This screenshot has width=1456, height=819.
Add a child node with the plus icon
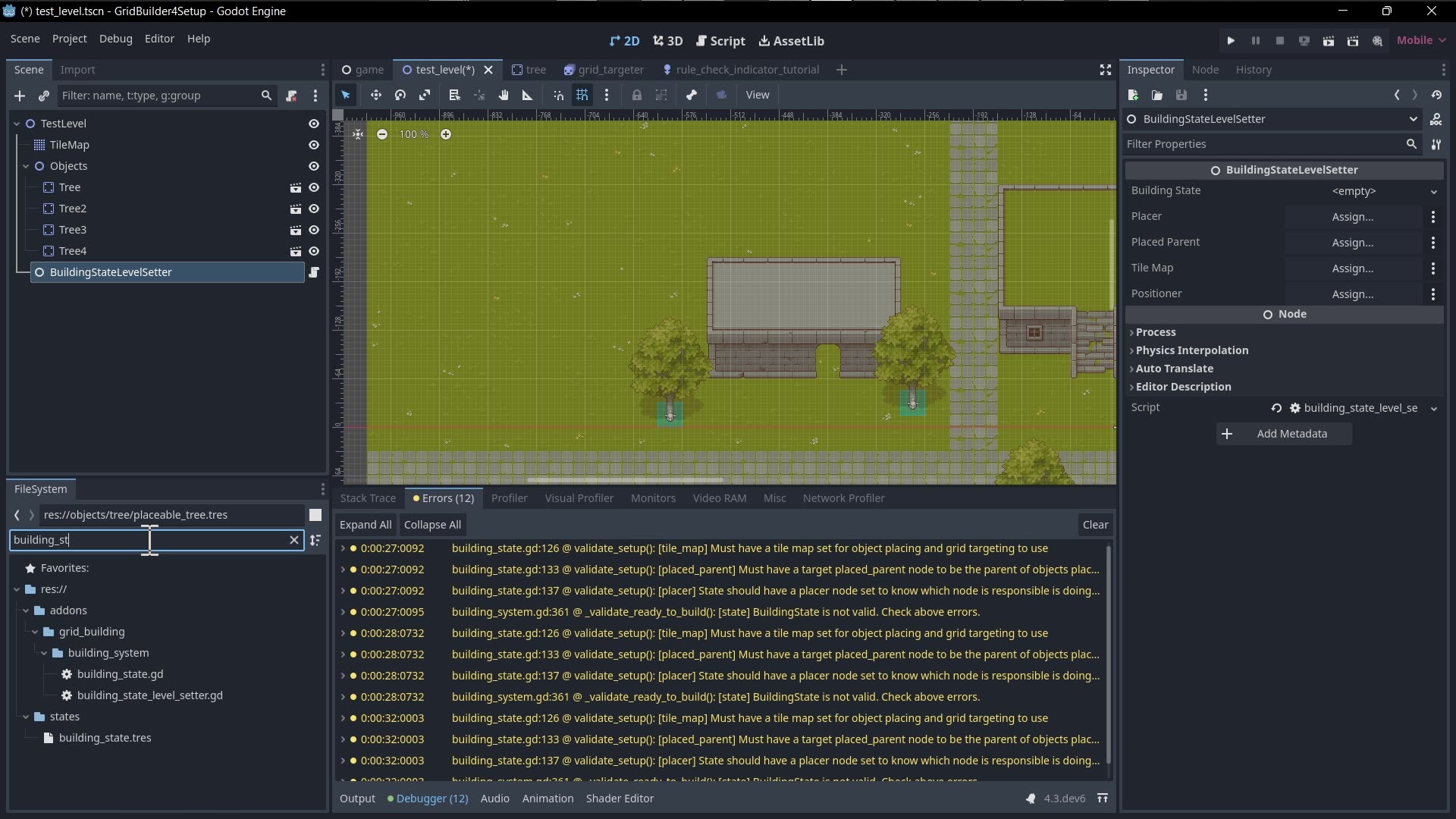19,96
